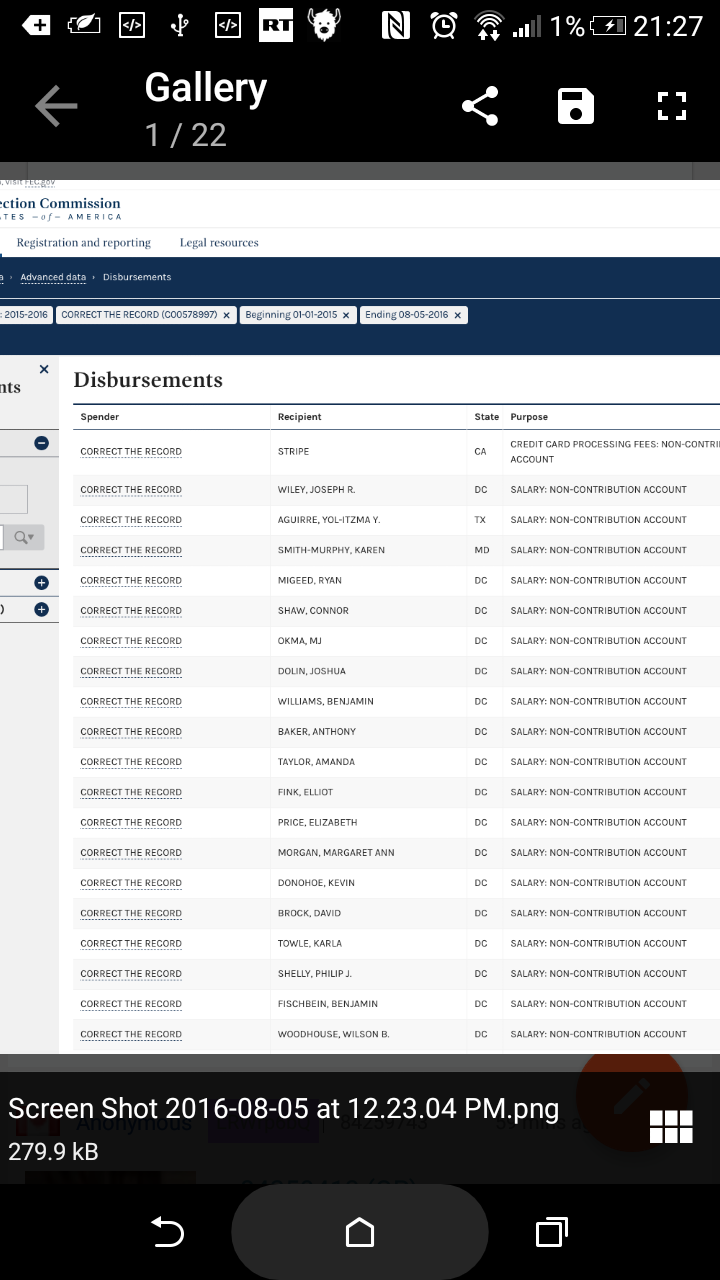Select recipient OKMA, MJ
The height and width of the screenshot is (1280, 720).
(x=300, y=641)
